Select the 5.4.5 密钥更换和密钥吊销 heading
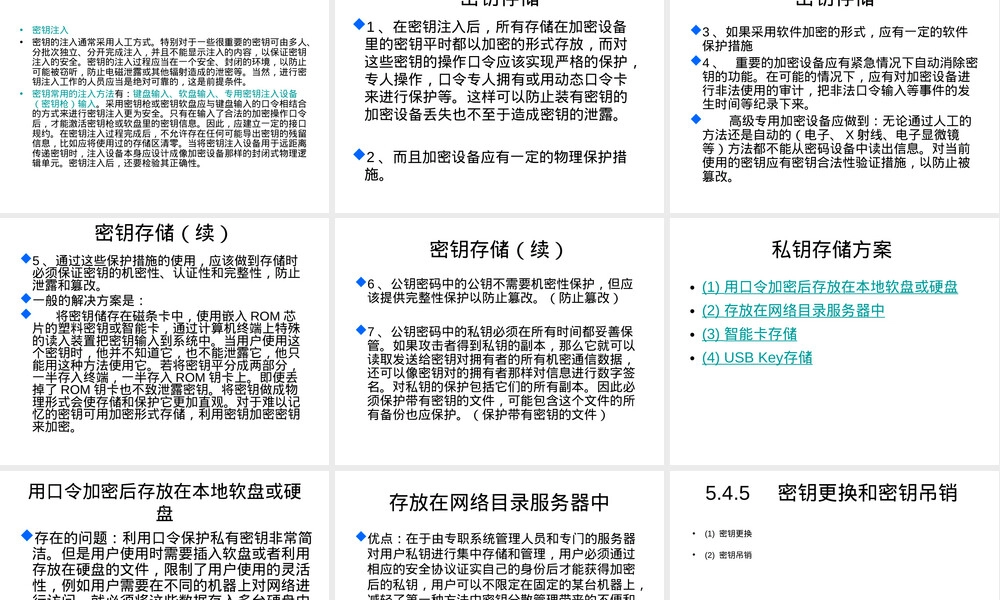This screenshot has width=1000, height=600. click(x=831, y=493)
